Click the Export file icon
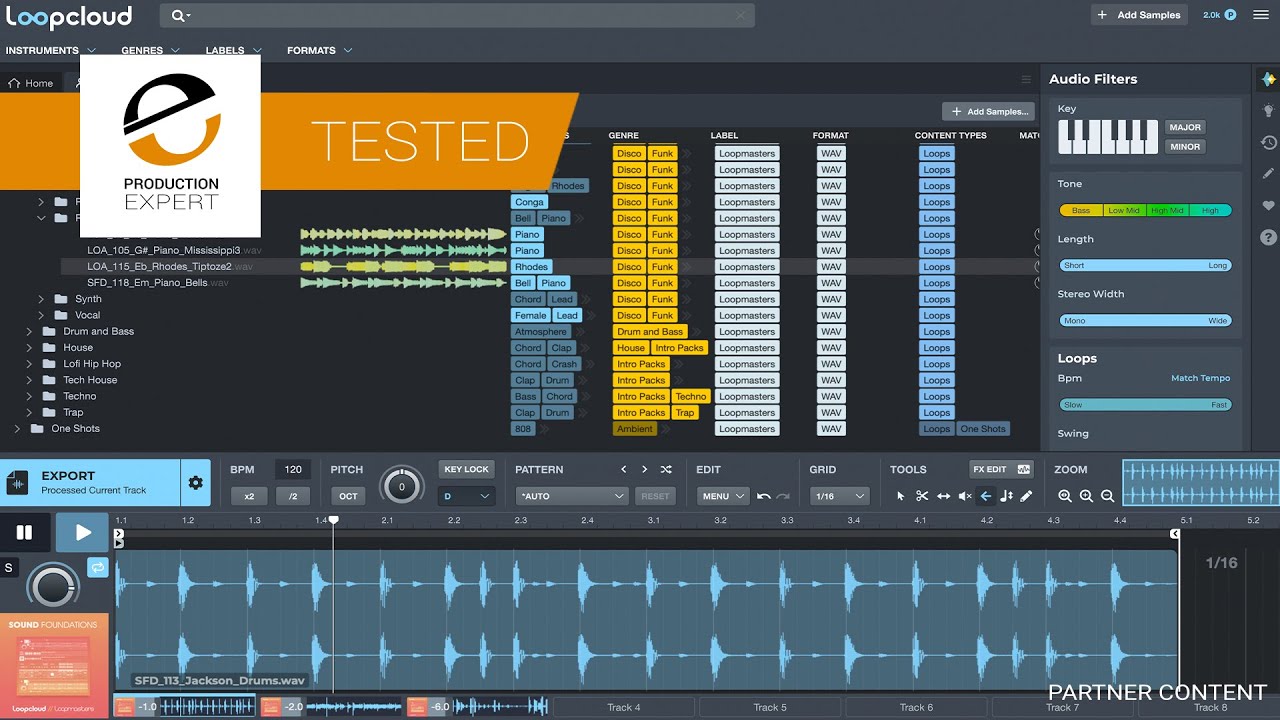 [18, 484]
